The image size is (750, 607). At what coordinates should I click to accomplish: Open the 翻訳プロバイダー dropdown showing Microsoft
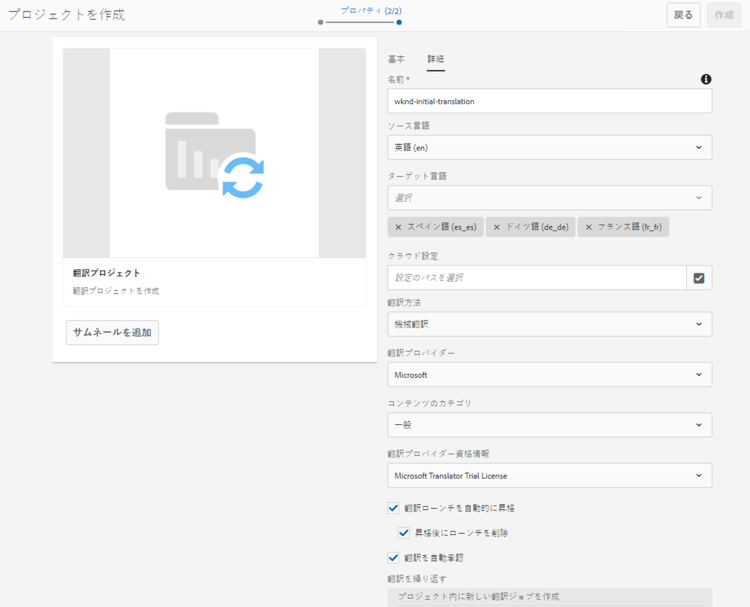point(550,375)
